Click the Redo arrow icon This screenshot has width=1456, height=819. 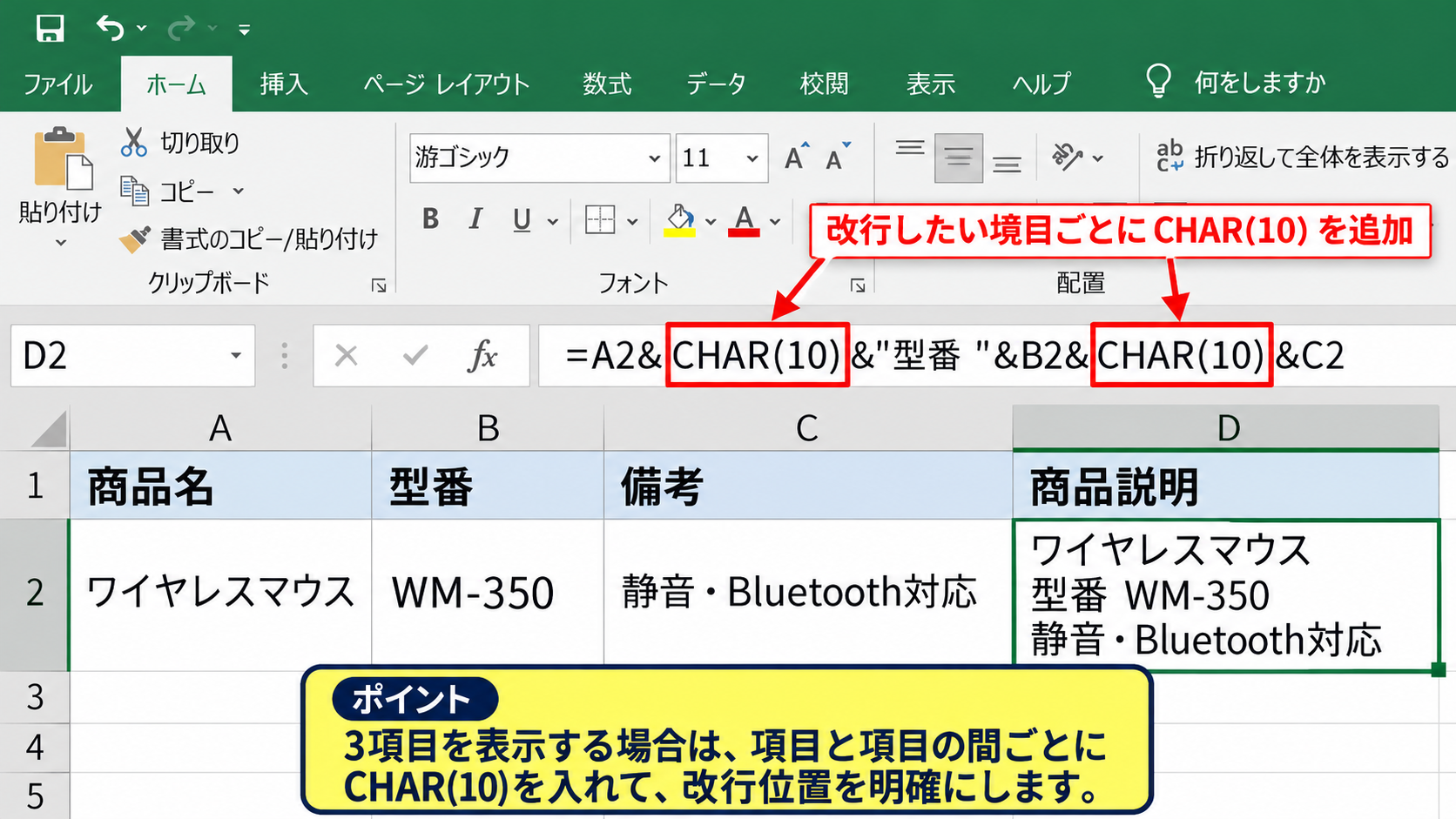181,28
